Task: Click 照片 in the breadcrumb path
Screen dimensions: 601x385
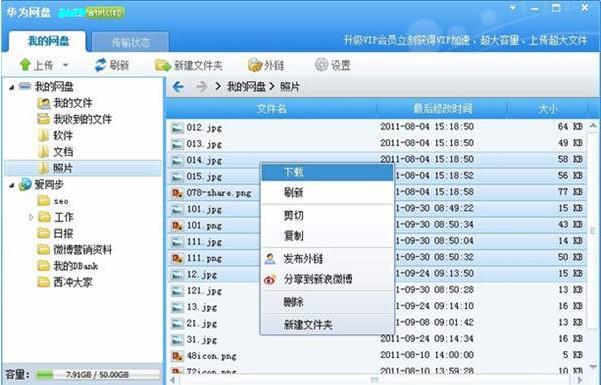Action: pyautogui.click(x=289, y=87)
